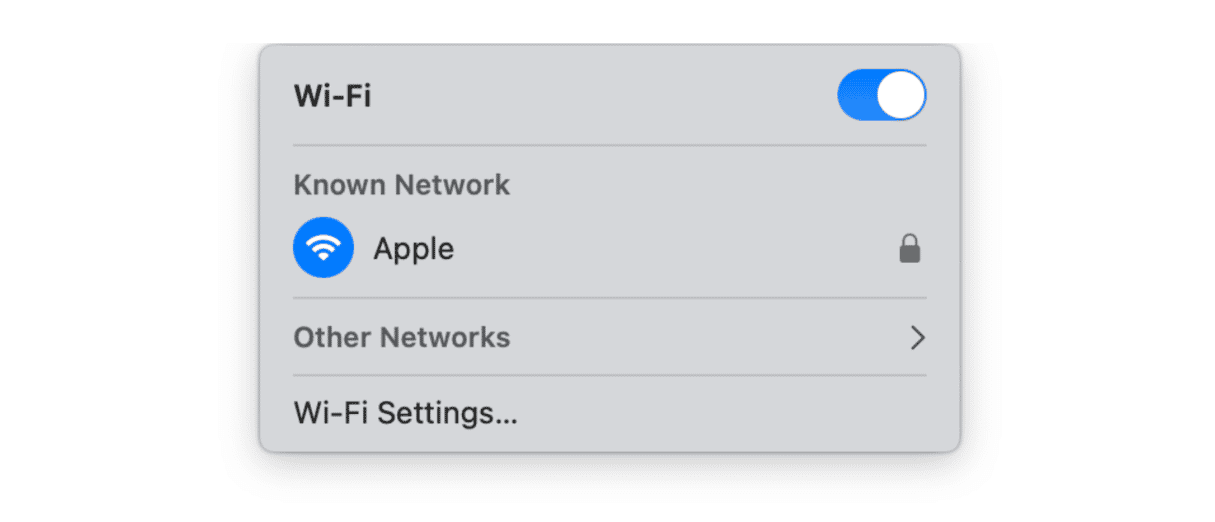Screen dimensions: 1215x522
Task: Click the Wi-Fi title text
Action: click(x=332, y=96)
